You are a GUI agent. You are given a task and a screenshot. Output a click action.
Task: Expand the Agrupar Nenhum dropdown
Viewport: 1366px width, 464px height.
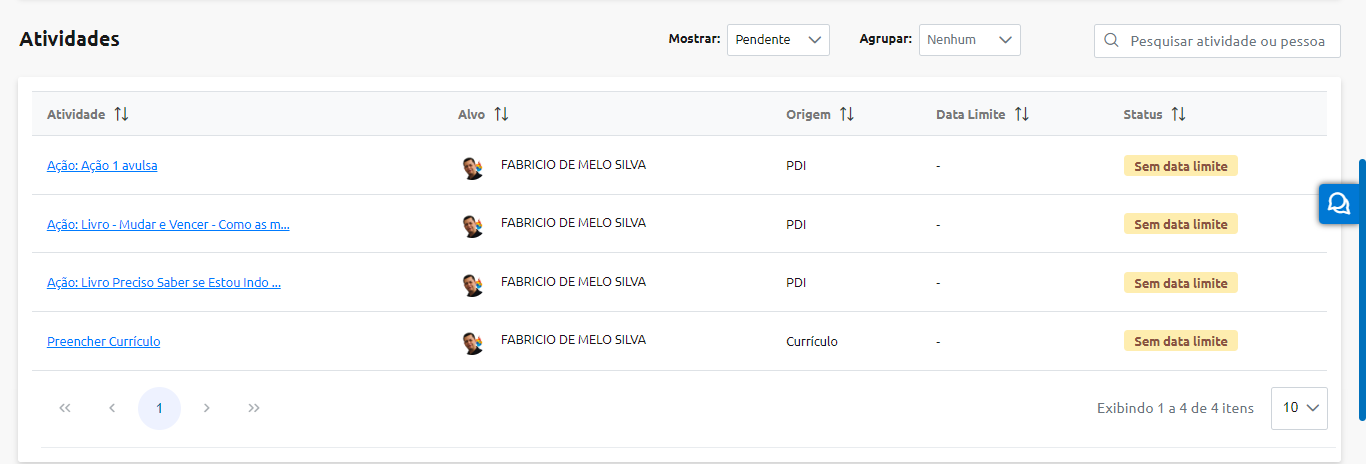click(969, 40)
